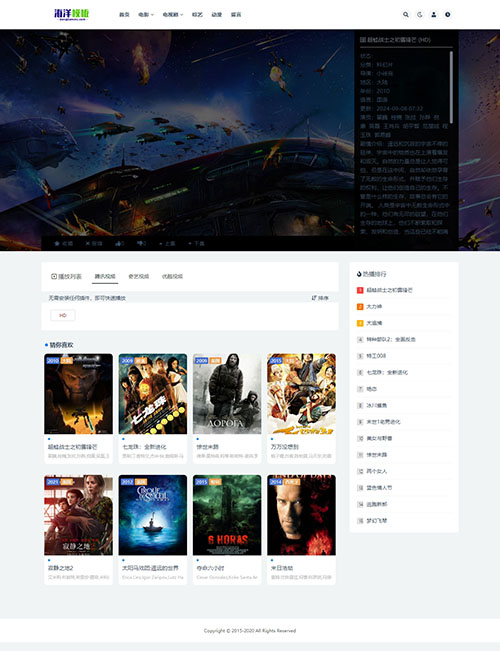Switch to 腾讯视频 source tab
Image resolution: width=500 pixels, height=651 pixels.
pos(105,277)
